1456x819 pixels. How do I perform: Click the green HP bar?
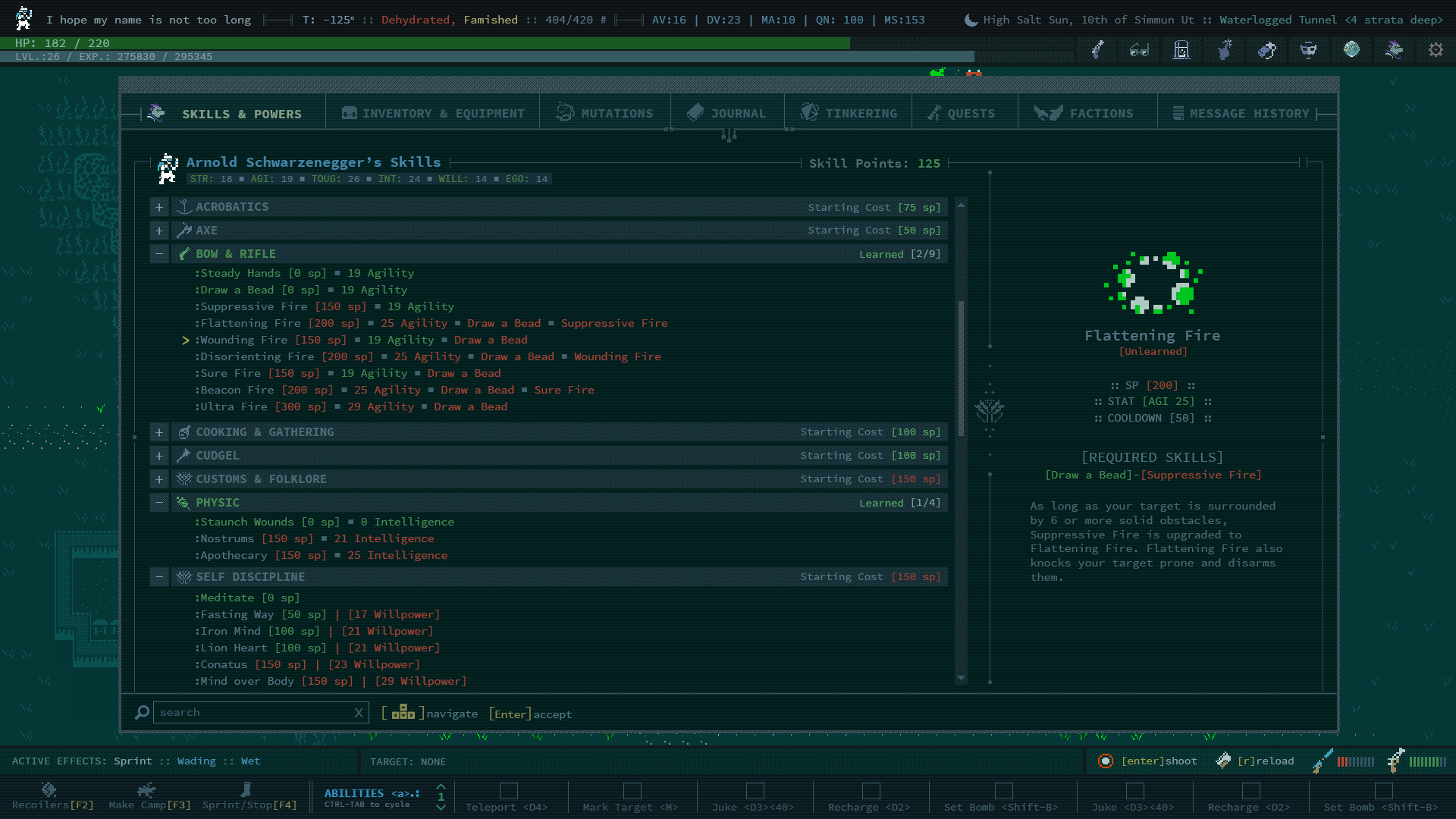tap(425, 43)
